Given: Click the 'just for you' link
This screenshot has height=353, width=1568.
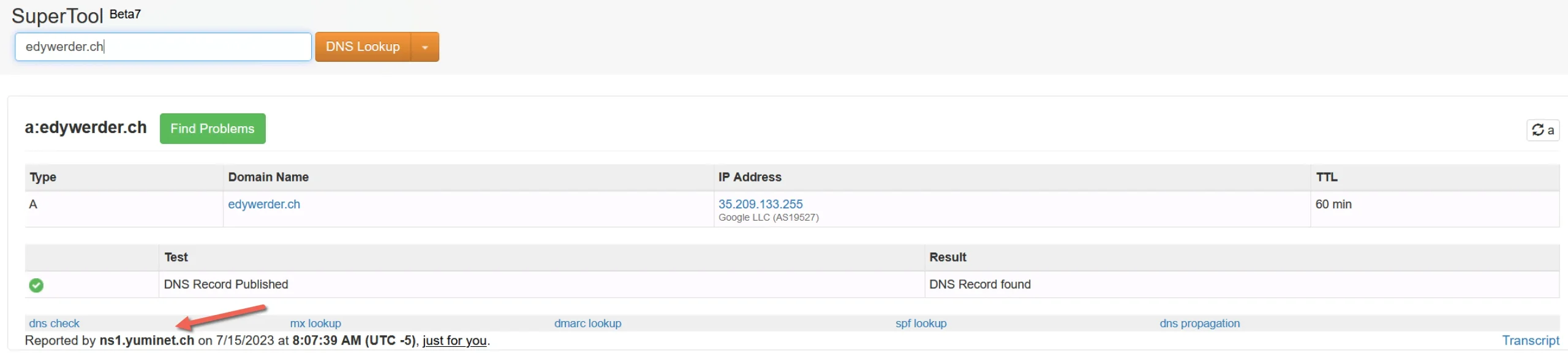Looking at the screenshot, I should tap(454, 341).
